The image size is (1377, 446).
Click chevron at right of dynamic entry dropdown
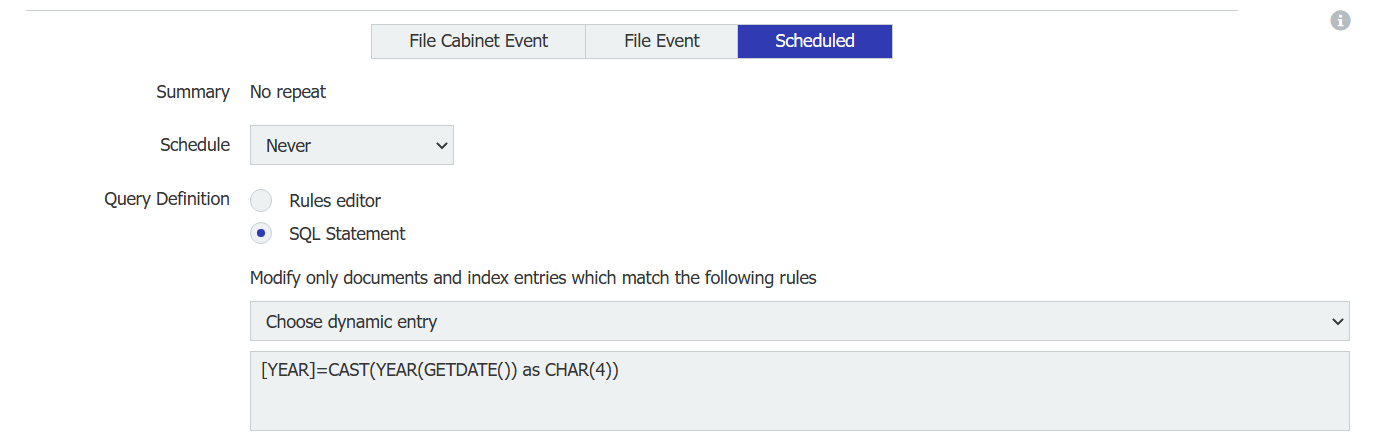(1338, 322)
